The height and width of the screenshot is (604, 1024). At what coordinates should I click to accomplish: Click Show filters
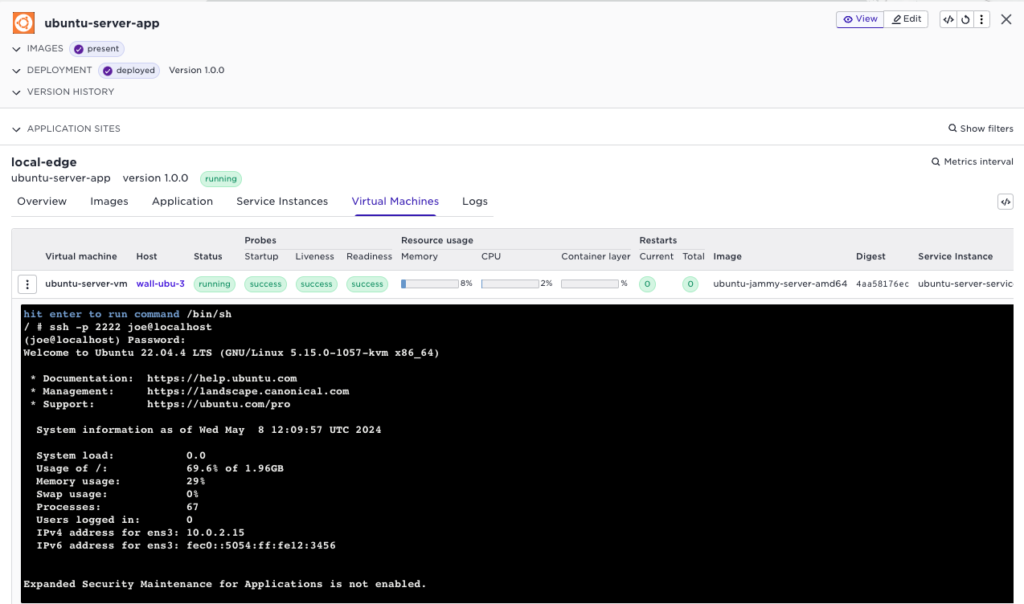[980, 129]
